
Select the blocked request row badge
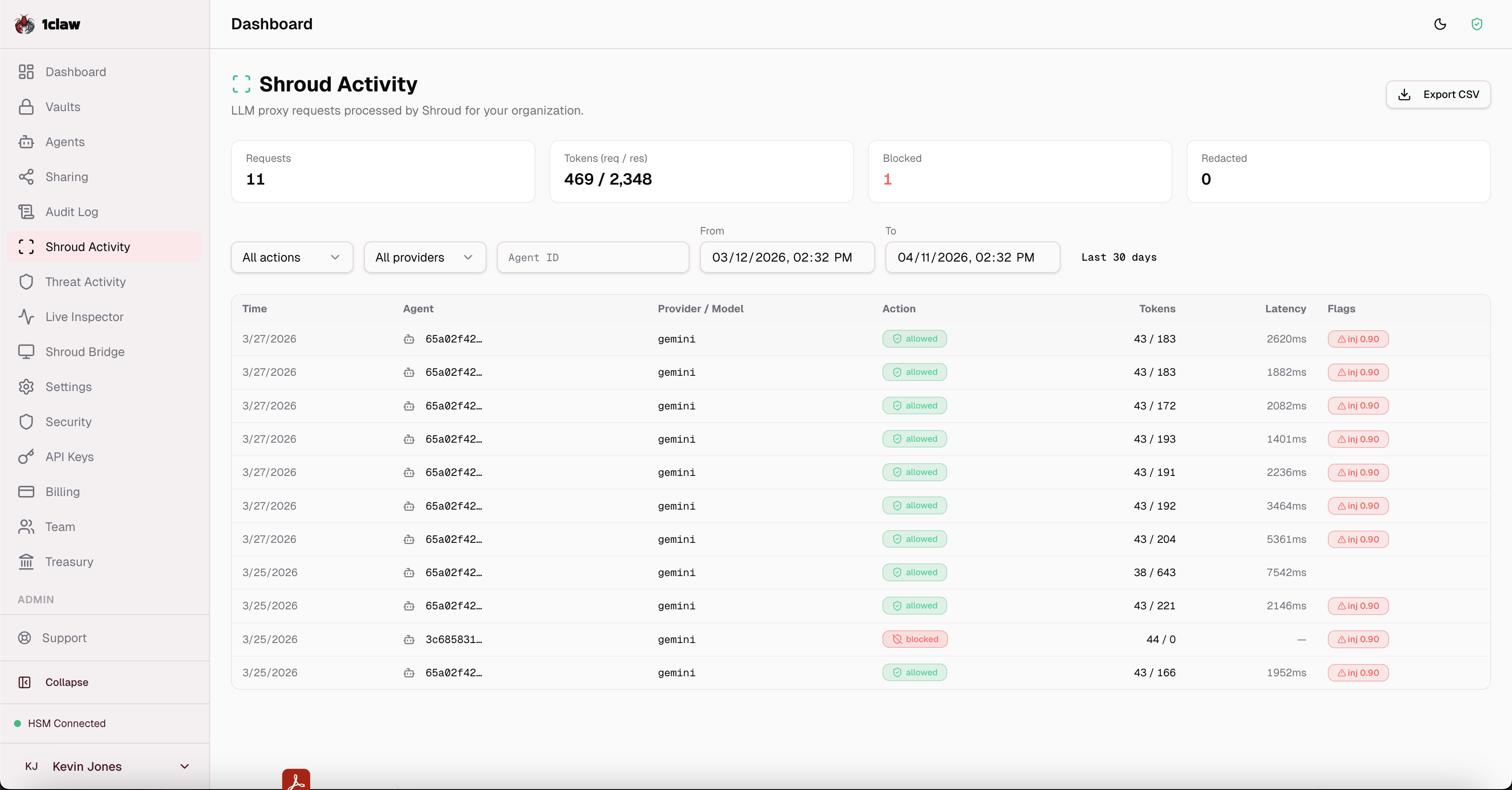point(914,639)
